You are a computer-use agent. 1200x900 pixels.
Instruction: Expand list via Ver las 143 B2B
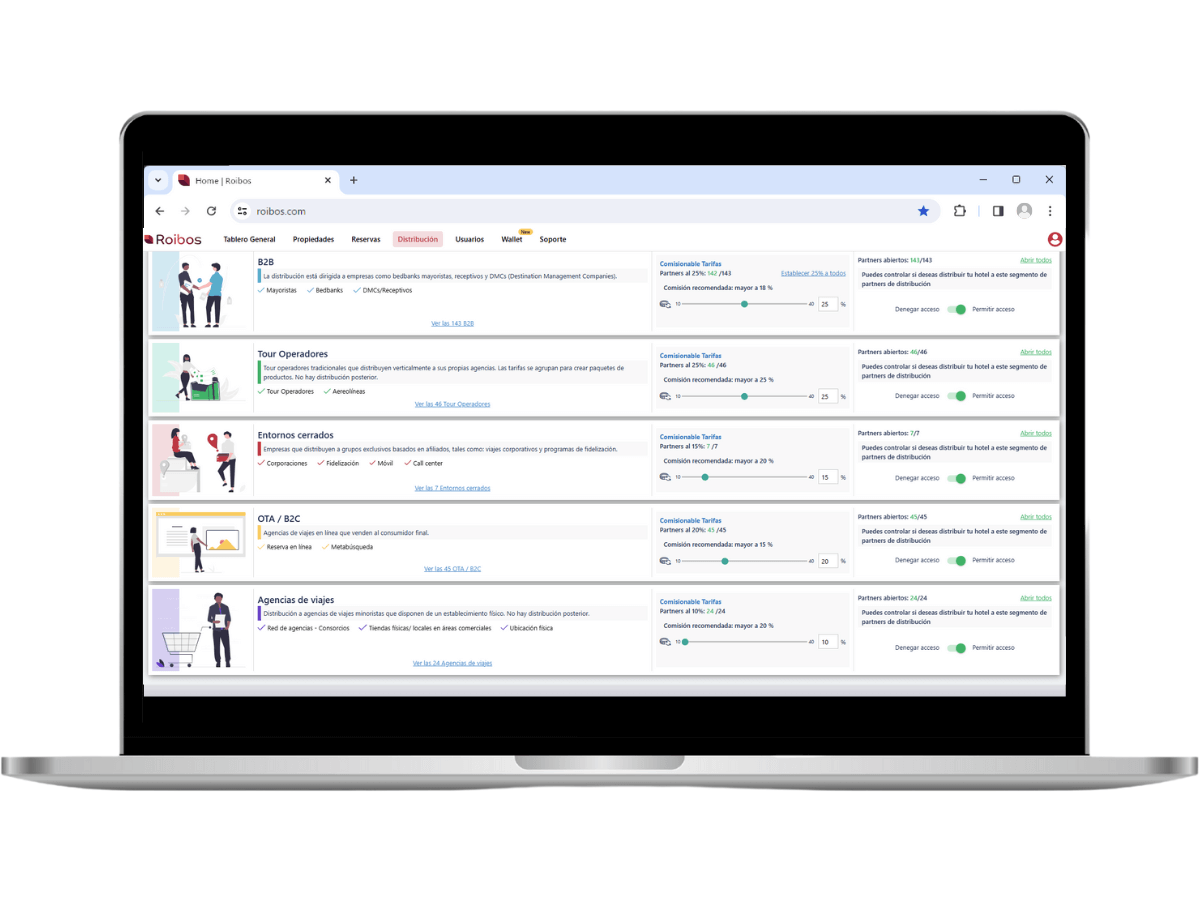pyautogui.click(x=452, y=323)
